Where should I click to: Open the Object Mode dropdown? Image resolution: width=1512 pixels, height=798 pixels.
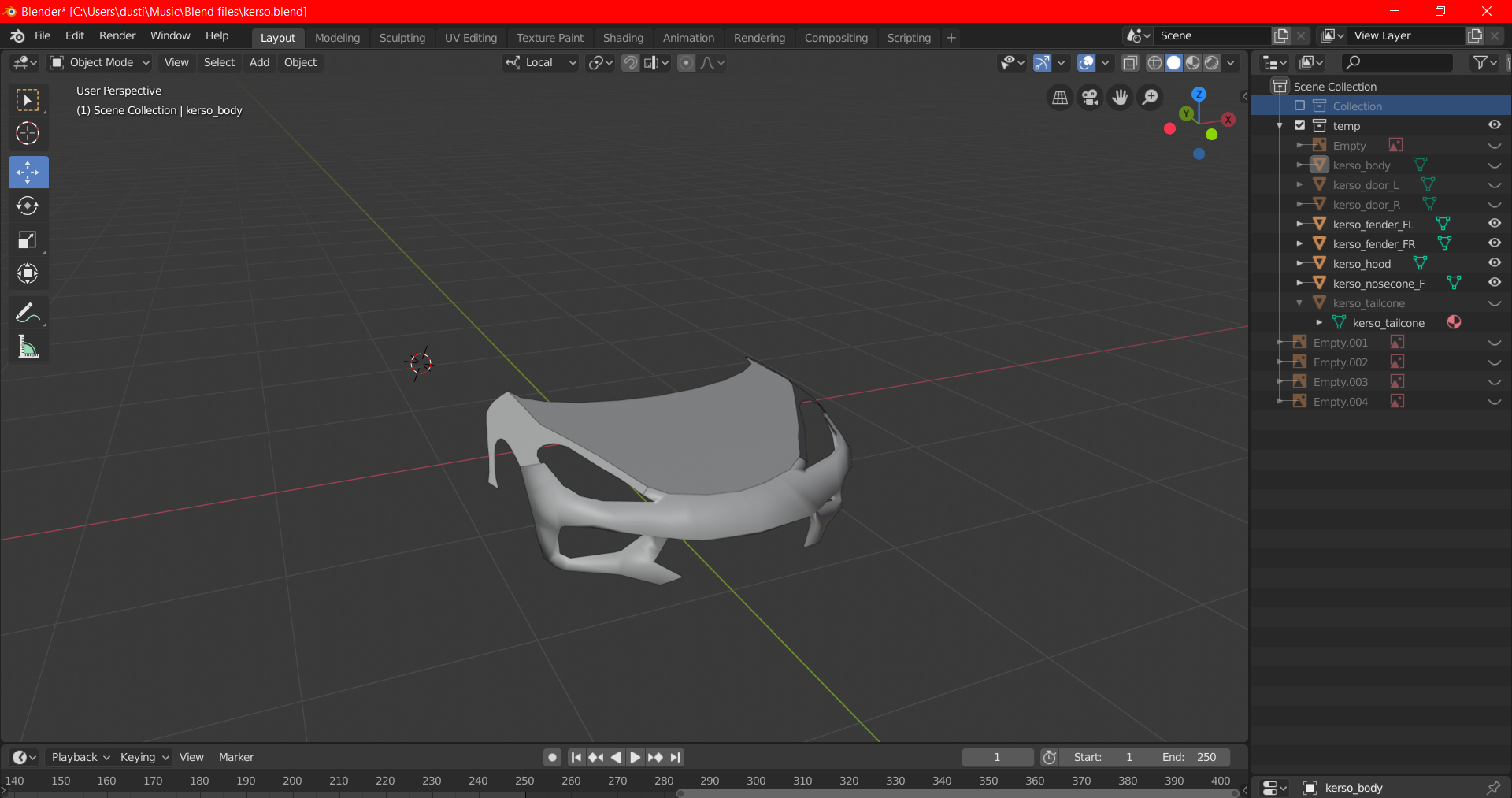99,62
